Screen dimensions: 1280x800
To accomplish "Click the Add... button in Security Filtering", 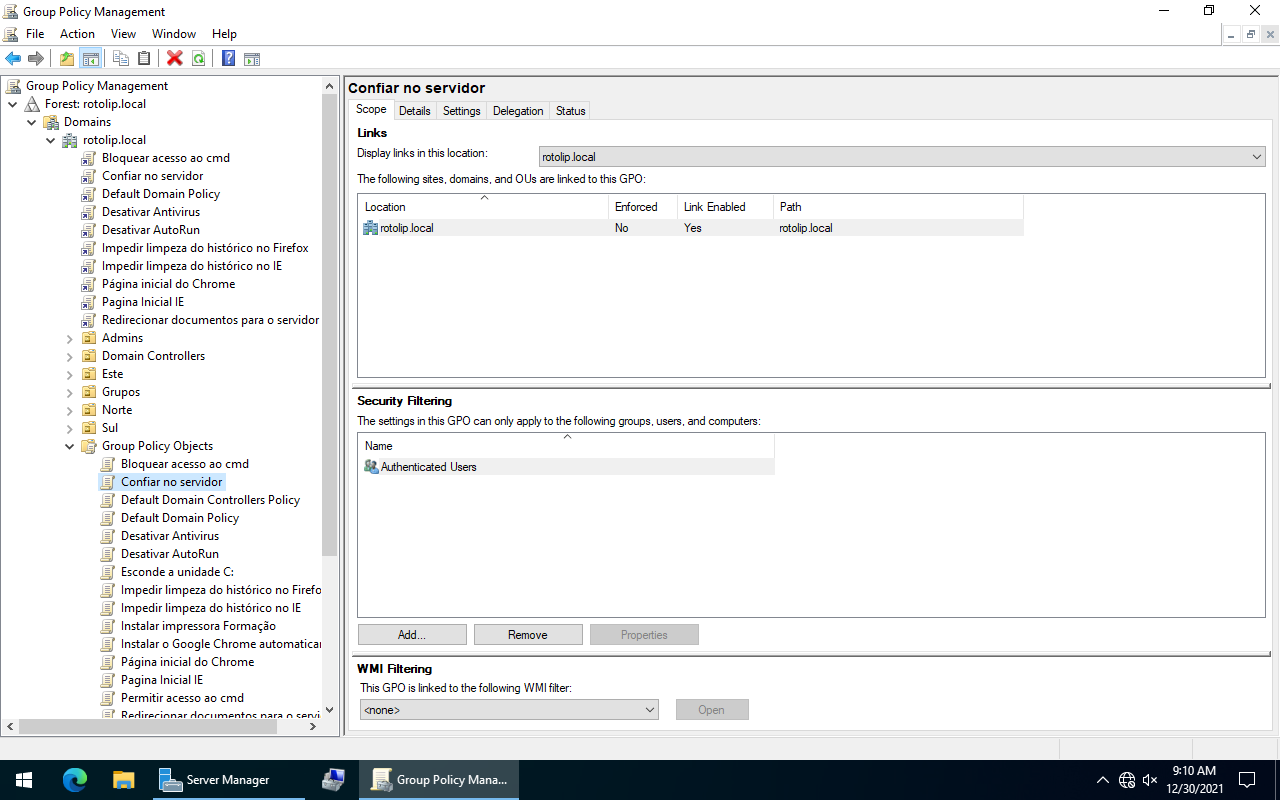I will pos(412,635).
